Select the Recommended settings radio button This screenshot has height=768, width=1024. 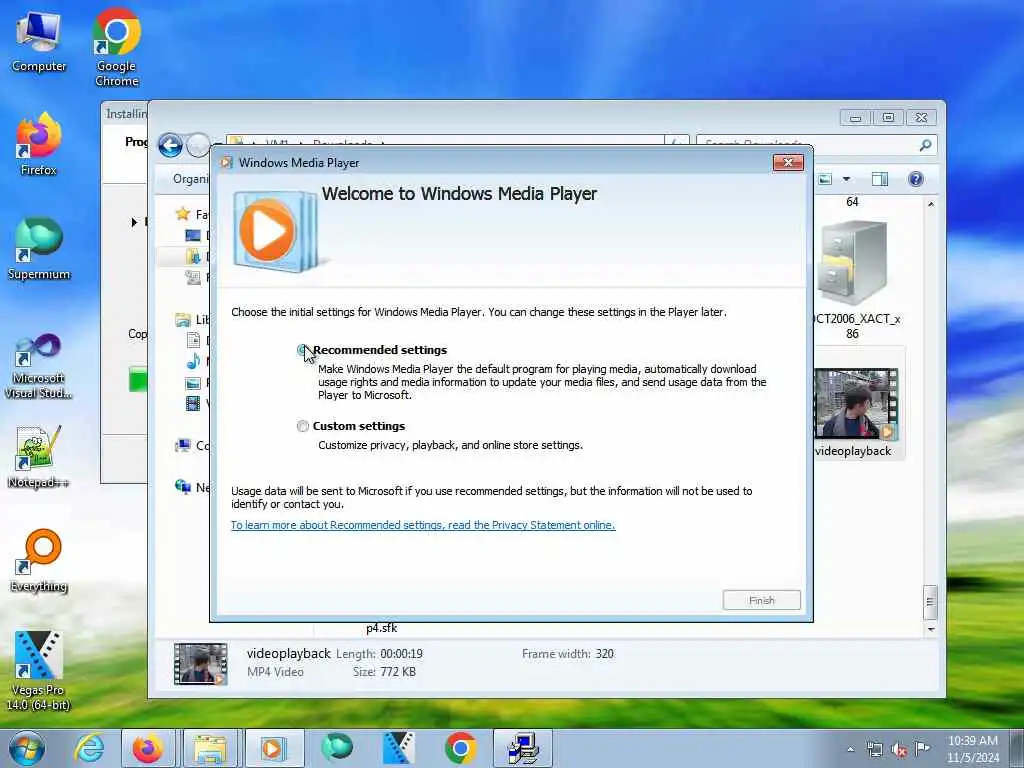[302, 350]
